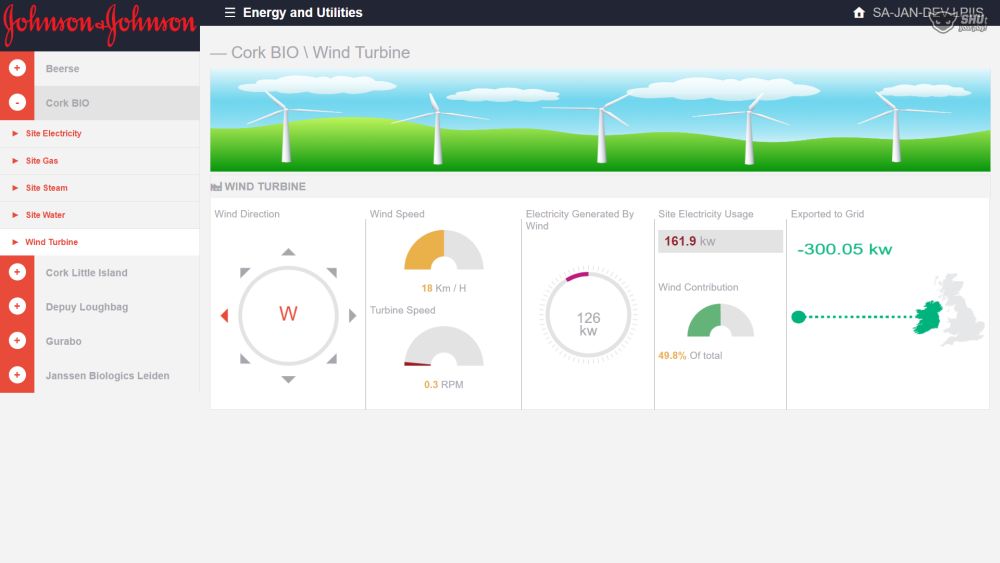This screenshot has height=563, width=1000.
Task: Click the arrow icon beside Site Water
Action: pos(15,215)
